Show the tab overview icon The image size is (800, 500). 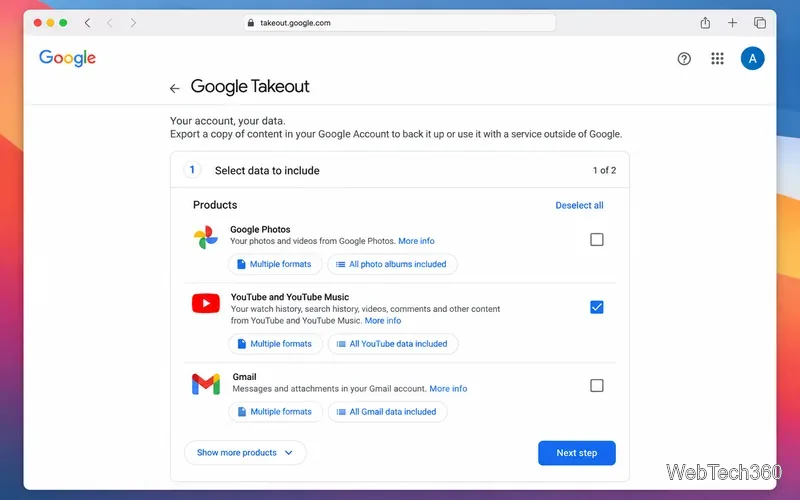click(x=760, y=22)
